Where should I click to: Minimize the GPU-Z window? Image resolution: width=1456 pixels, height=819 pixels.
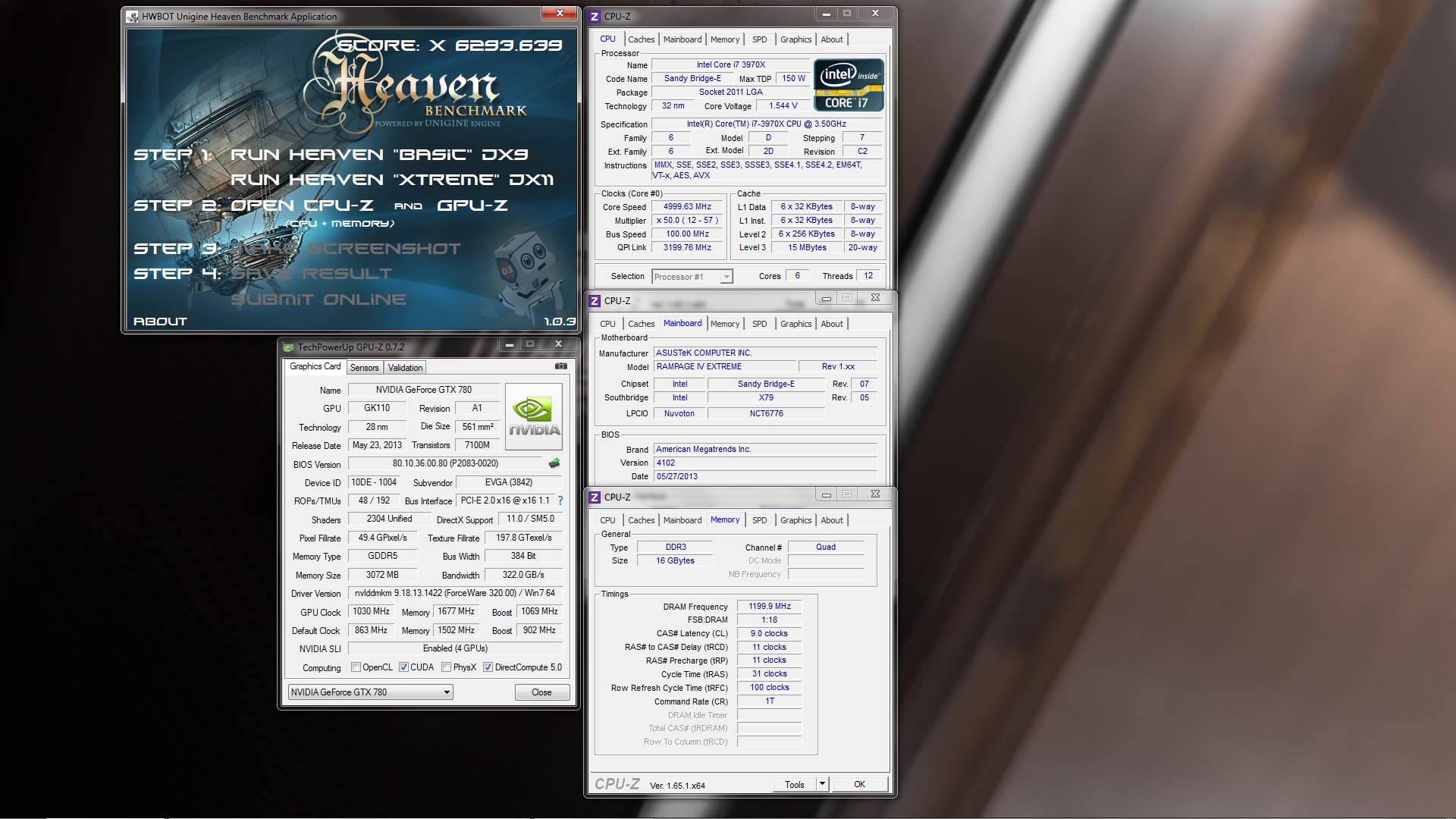(x=510, y=344)
